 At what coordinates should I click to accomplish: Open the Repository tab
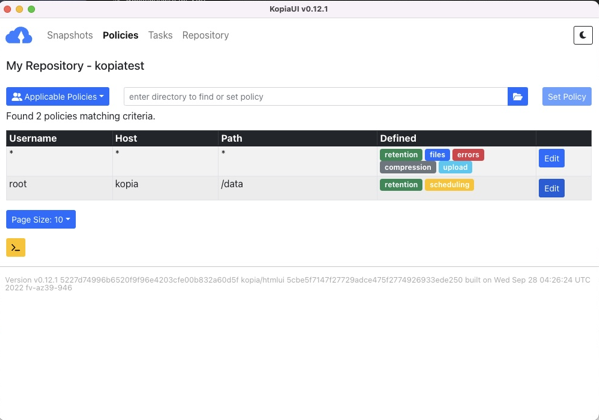click(x=206, y=35)
